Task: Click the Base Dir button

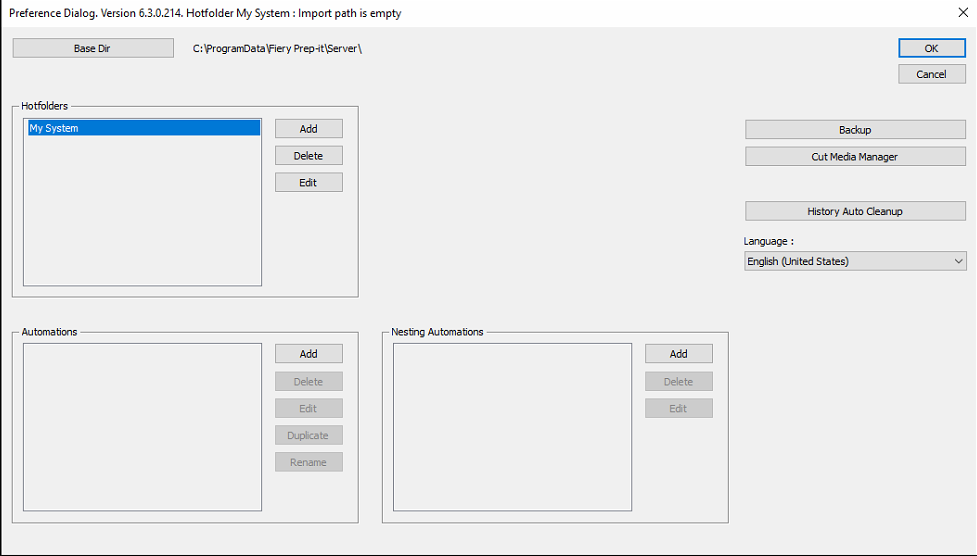Action: coord(92,48)
